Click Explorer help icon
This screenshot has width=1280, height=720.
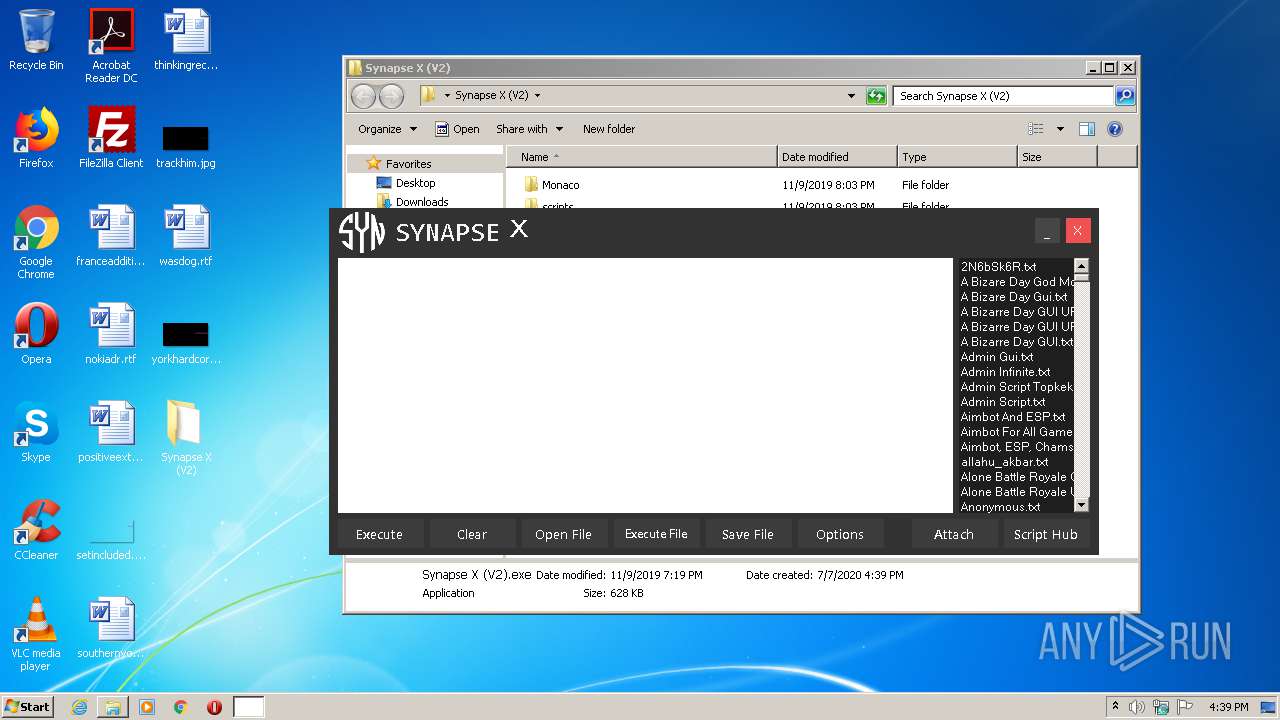(1115, 129)
